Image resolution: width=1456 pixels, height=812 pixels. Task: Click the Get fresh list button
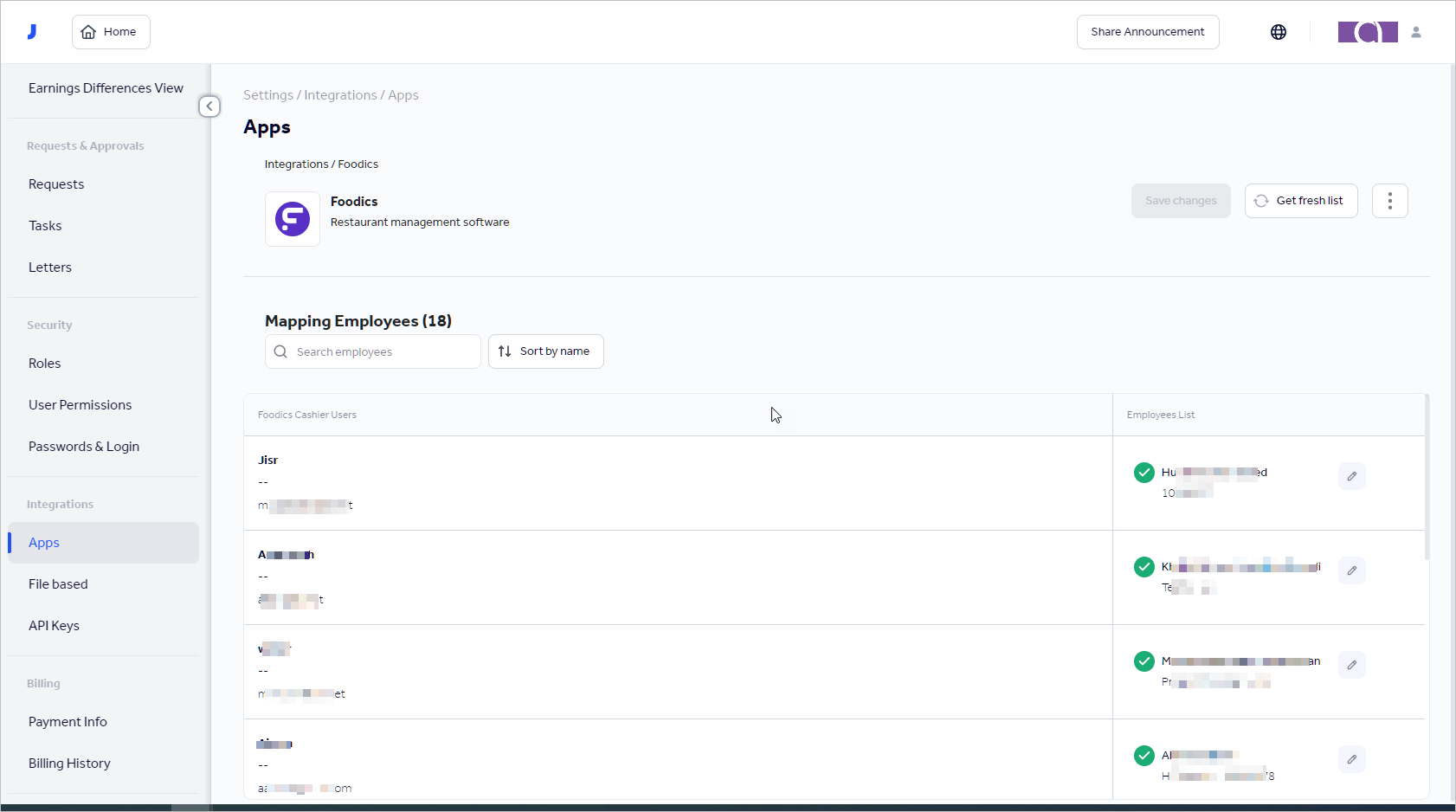(1300, 201)
